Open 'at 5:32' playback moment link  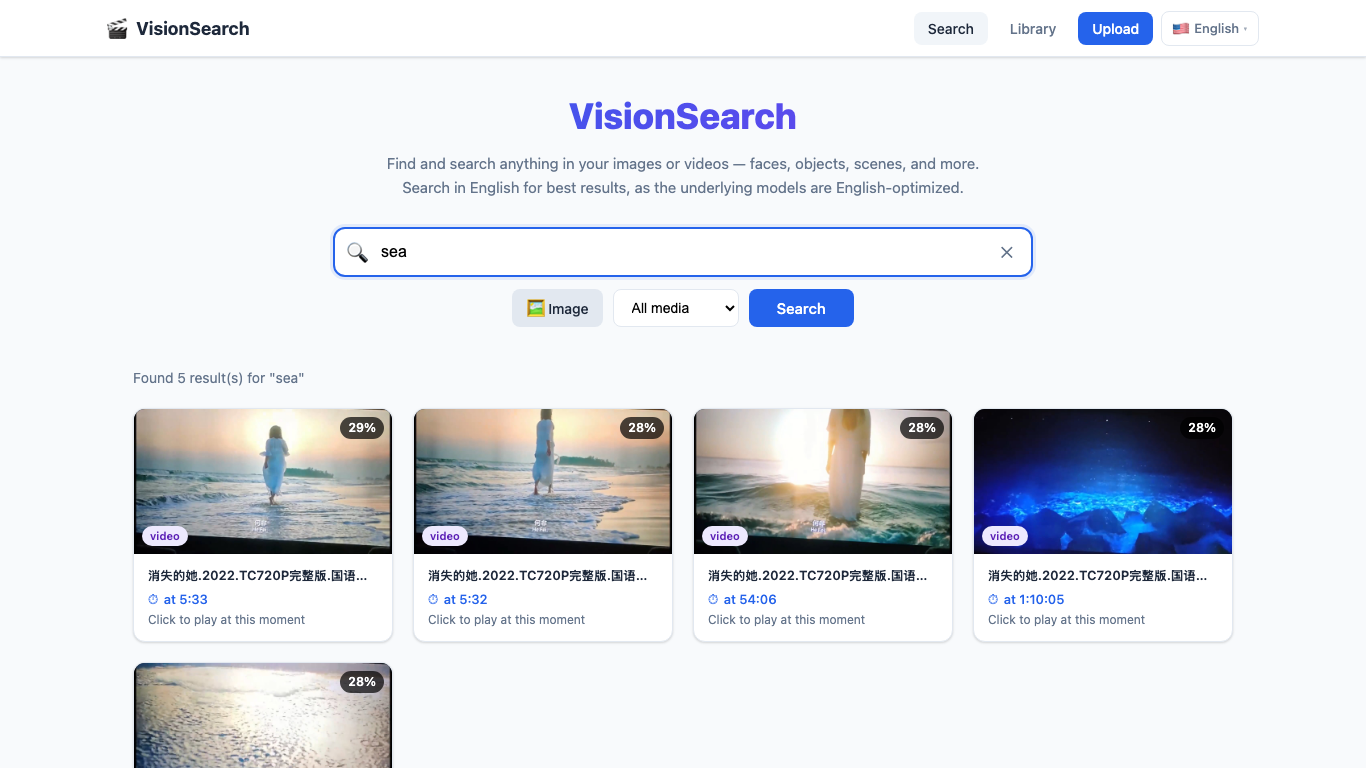tap(465, 599)
